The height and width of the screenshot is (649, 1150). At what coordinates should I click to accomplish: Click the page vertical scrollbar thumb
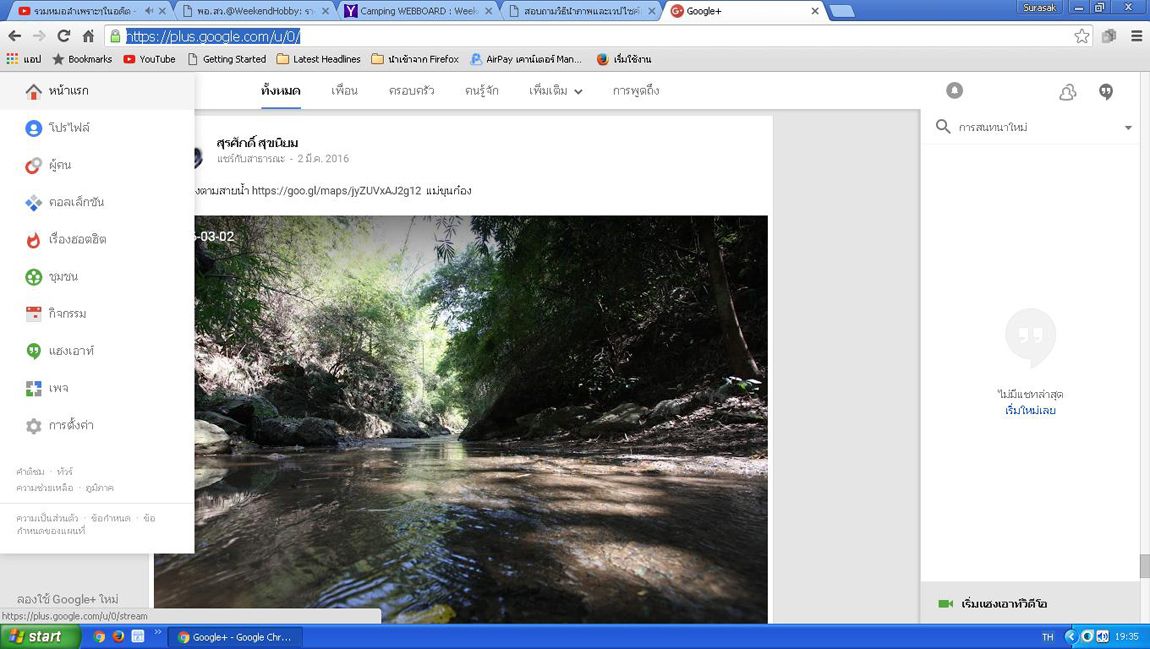[x=1144, y=566]
